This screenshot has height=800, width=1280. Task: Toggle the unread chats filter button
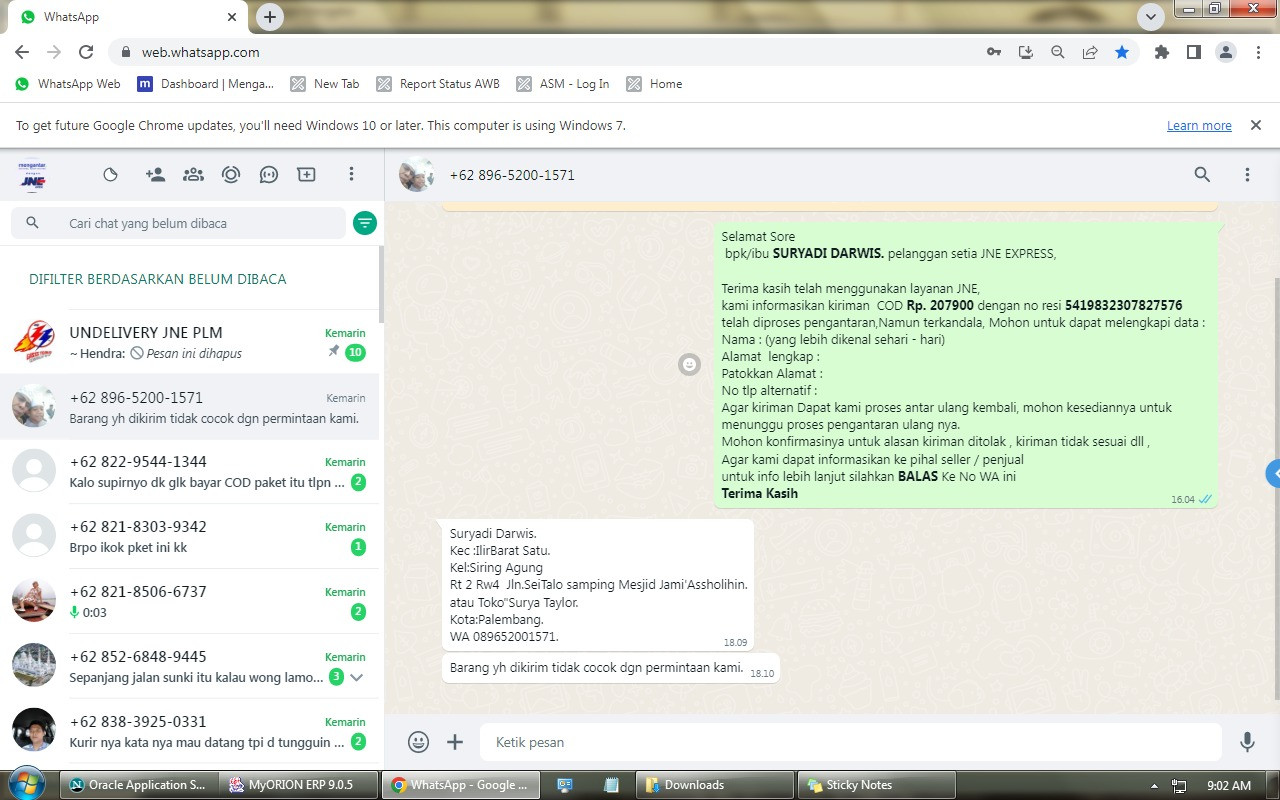pos(365,223)
